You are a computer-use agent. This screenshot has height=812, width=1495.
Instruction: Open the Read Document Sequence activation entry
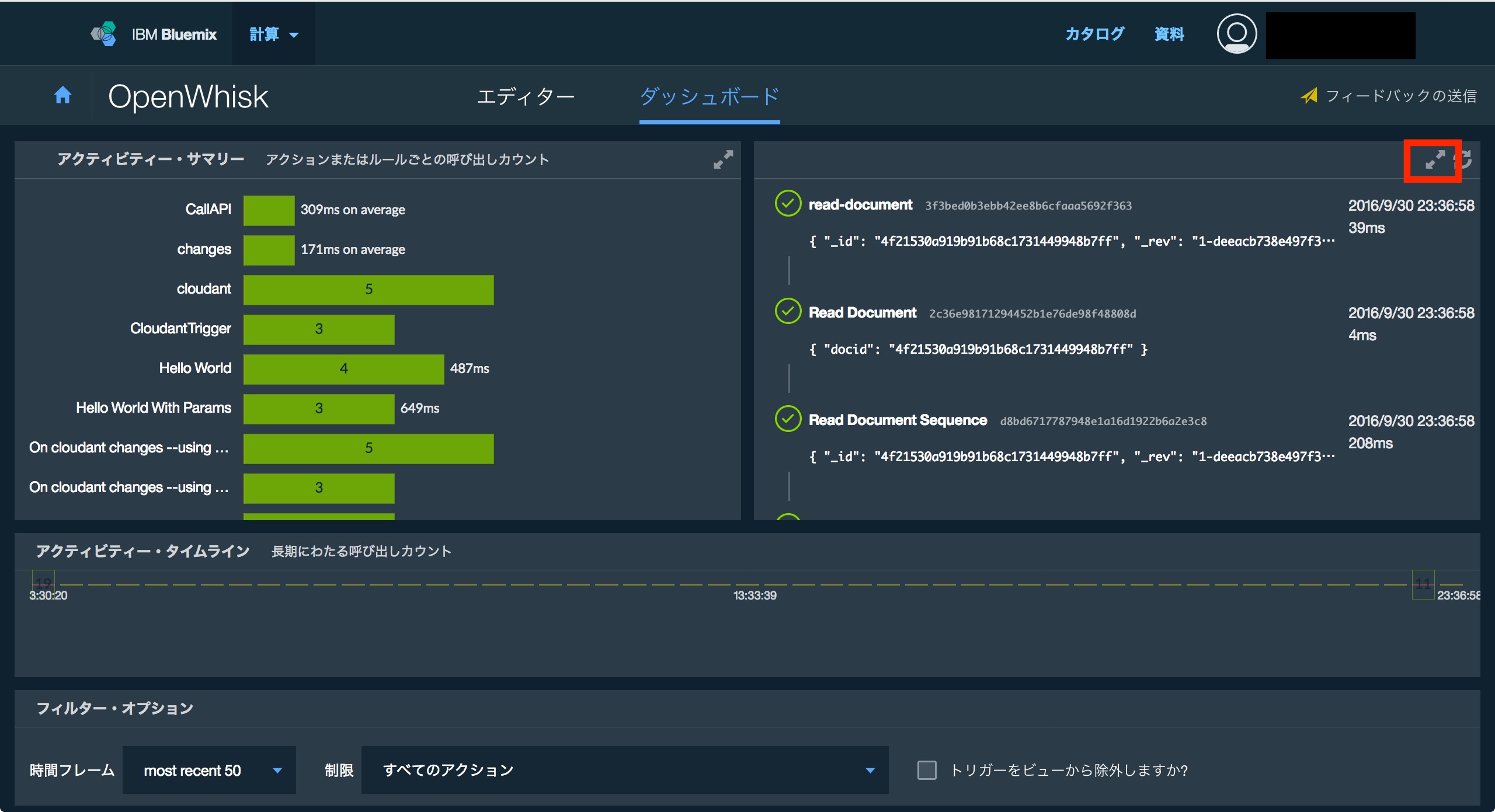tap(898, 420)
